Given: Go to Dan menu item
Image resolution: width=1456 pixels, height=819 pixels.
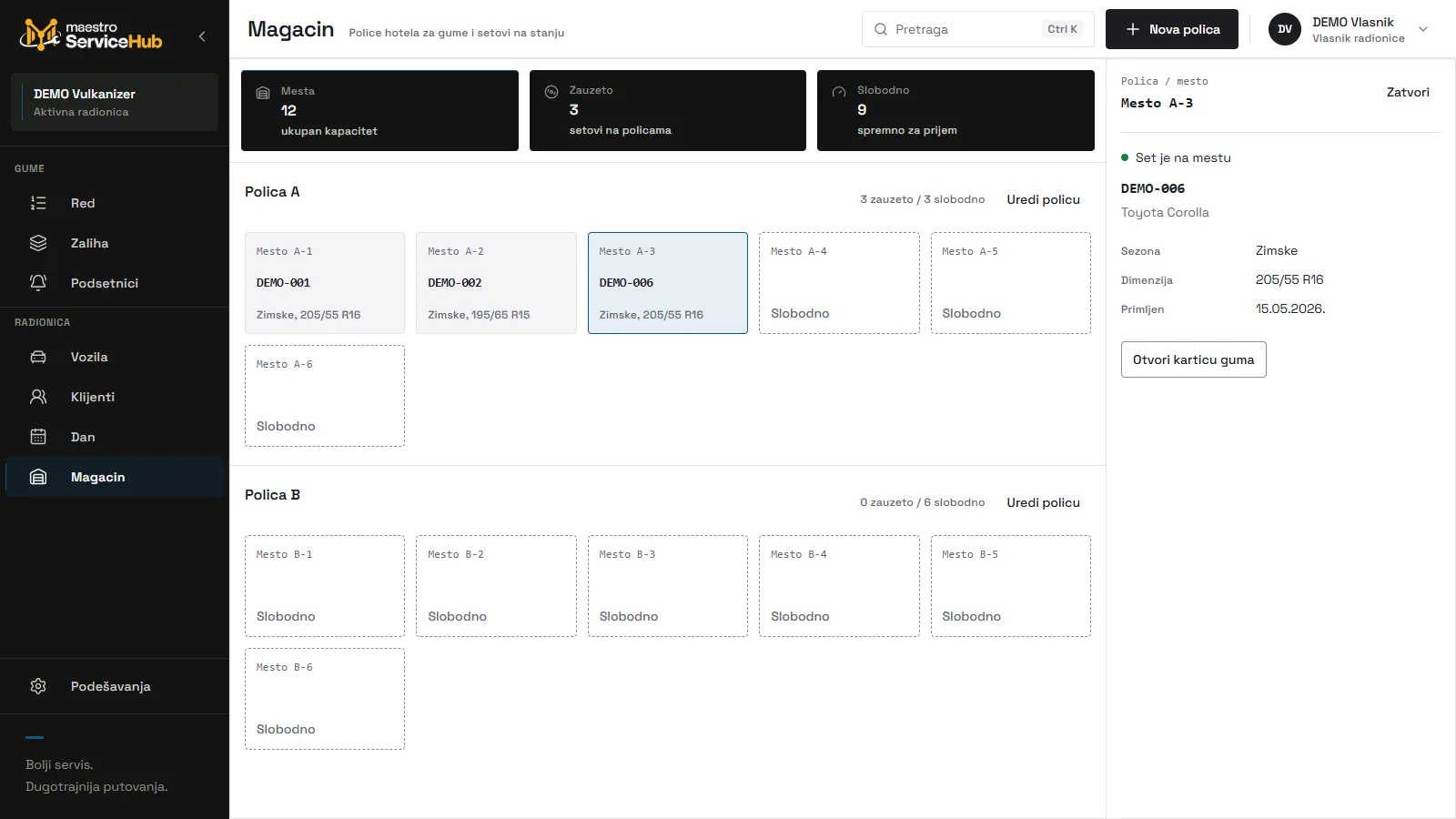Looking at the screenshot, I should pos(115,437).
